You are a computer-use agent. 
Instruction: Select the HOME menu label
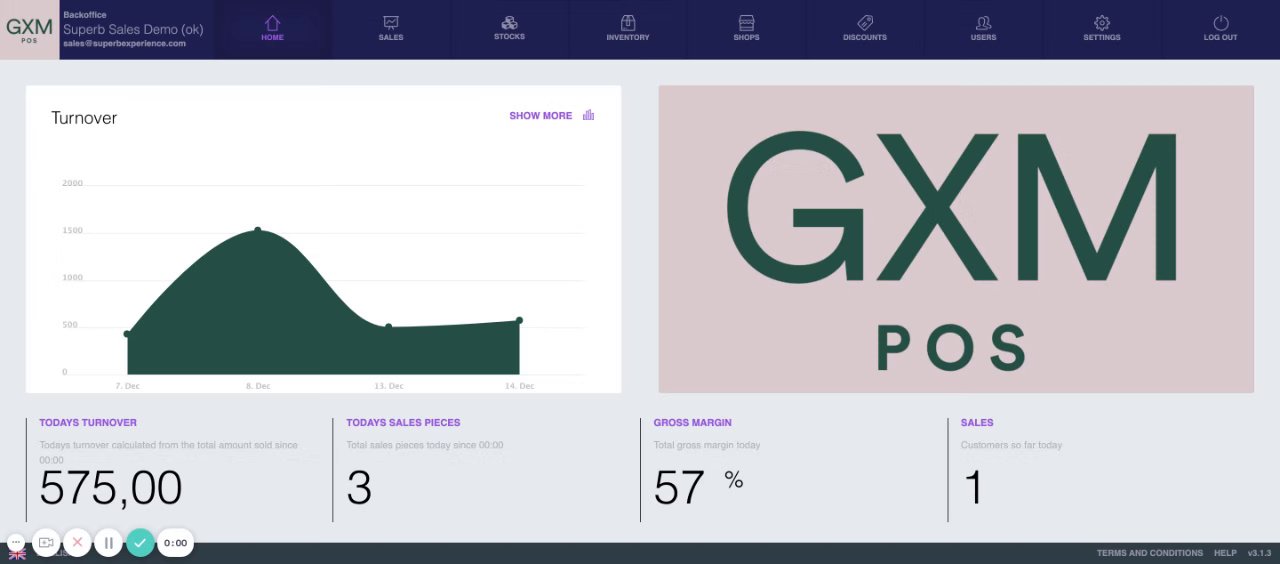272,37
